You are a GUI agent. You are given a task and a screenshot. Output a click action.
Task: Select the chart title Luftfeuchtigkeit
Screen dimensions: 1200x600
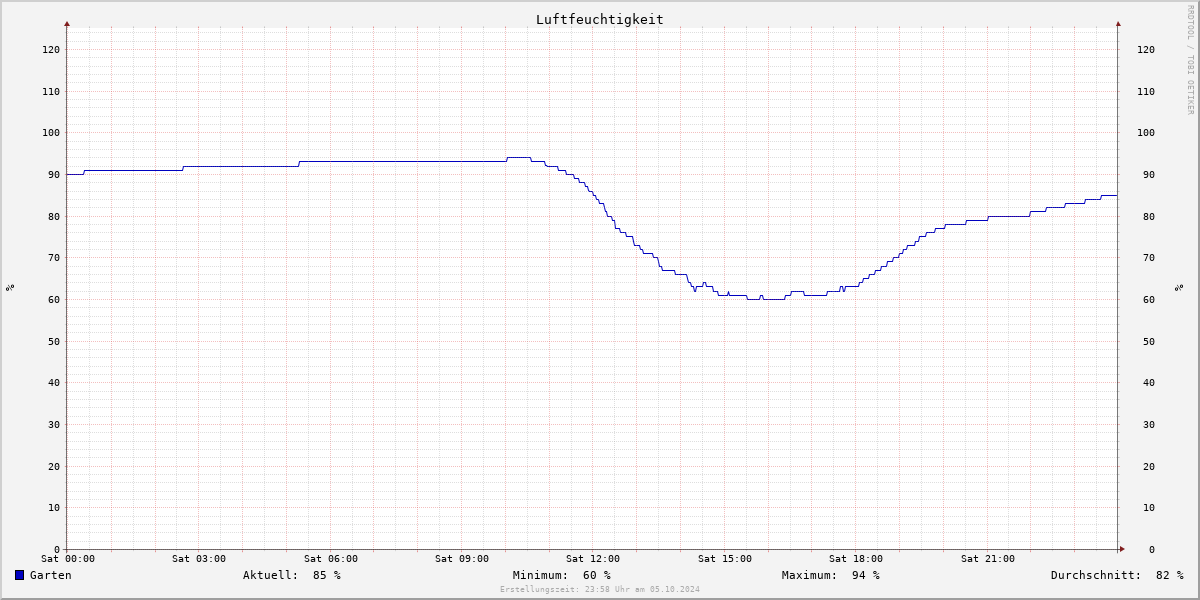(x=600, y=20)
